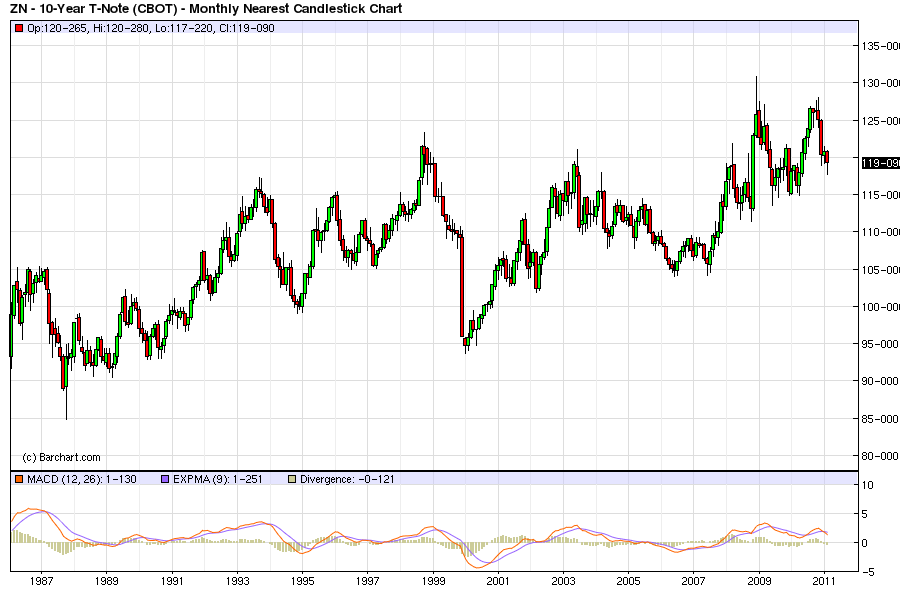Click the orange MACD legend swatch
This screenshot has width=900, height=612.
[x=19, y=479]
